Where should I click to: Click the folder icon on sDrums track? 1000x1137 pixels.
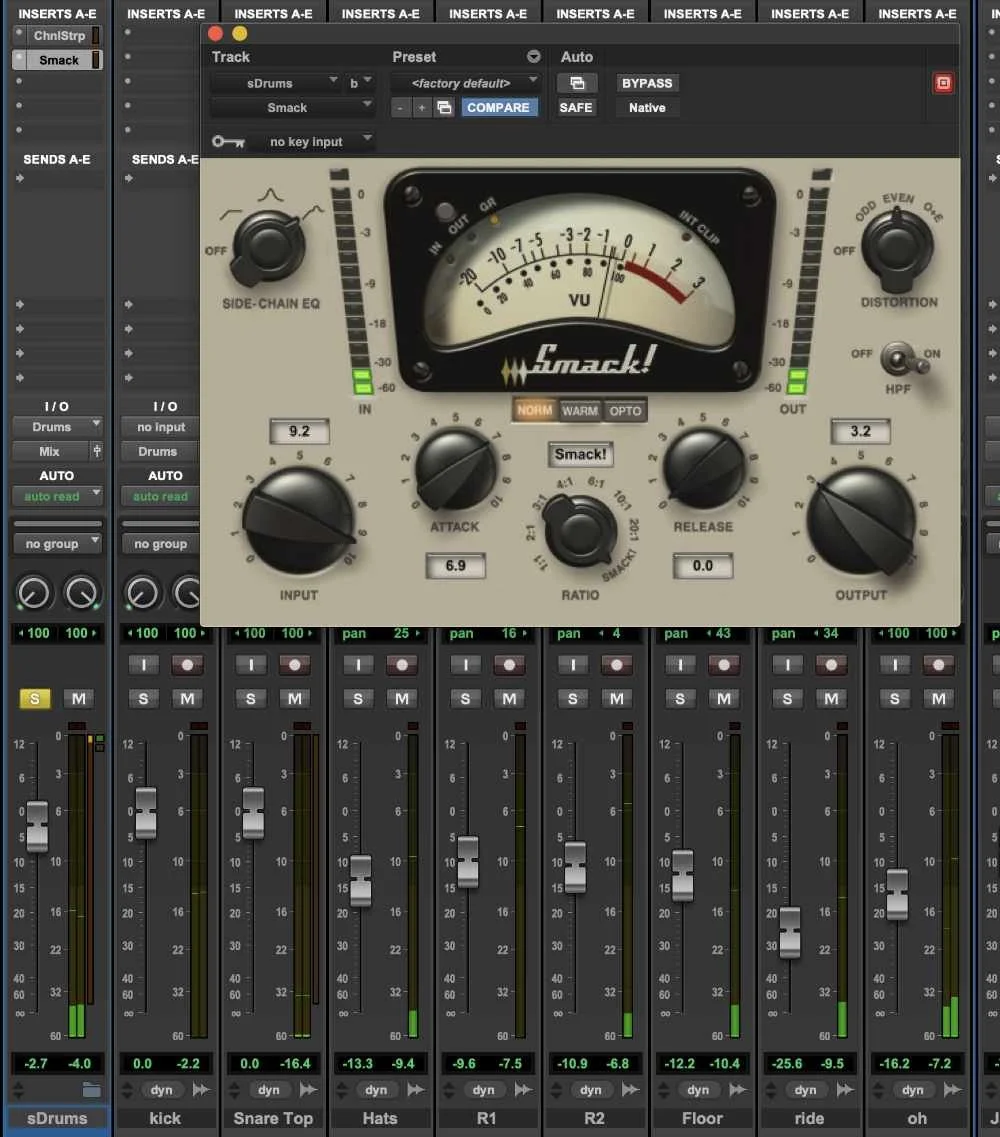click(x=91, y=1089)
